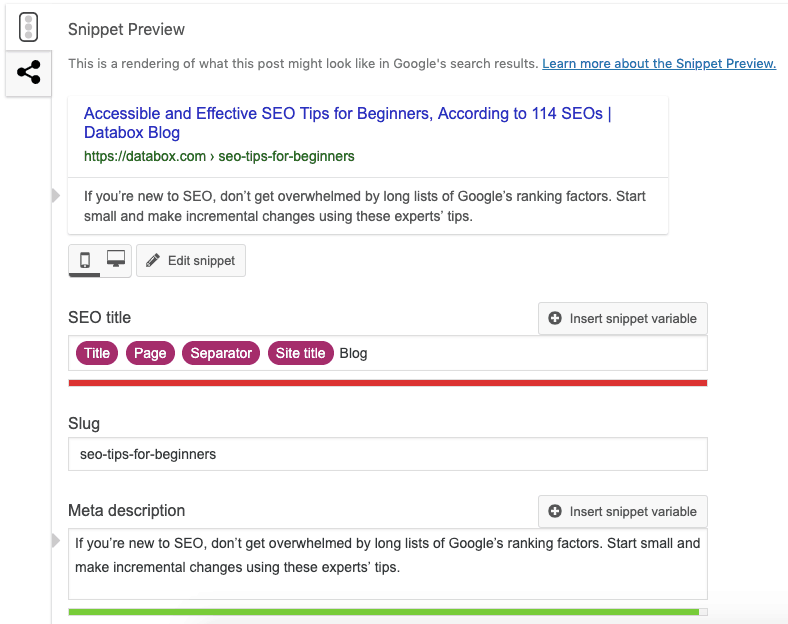Click the Site title variable tag

click(x=300, y=353)
